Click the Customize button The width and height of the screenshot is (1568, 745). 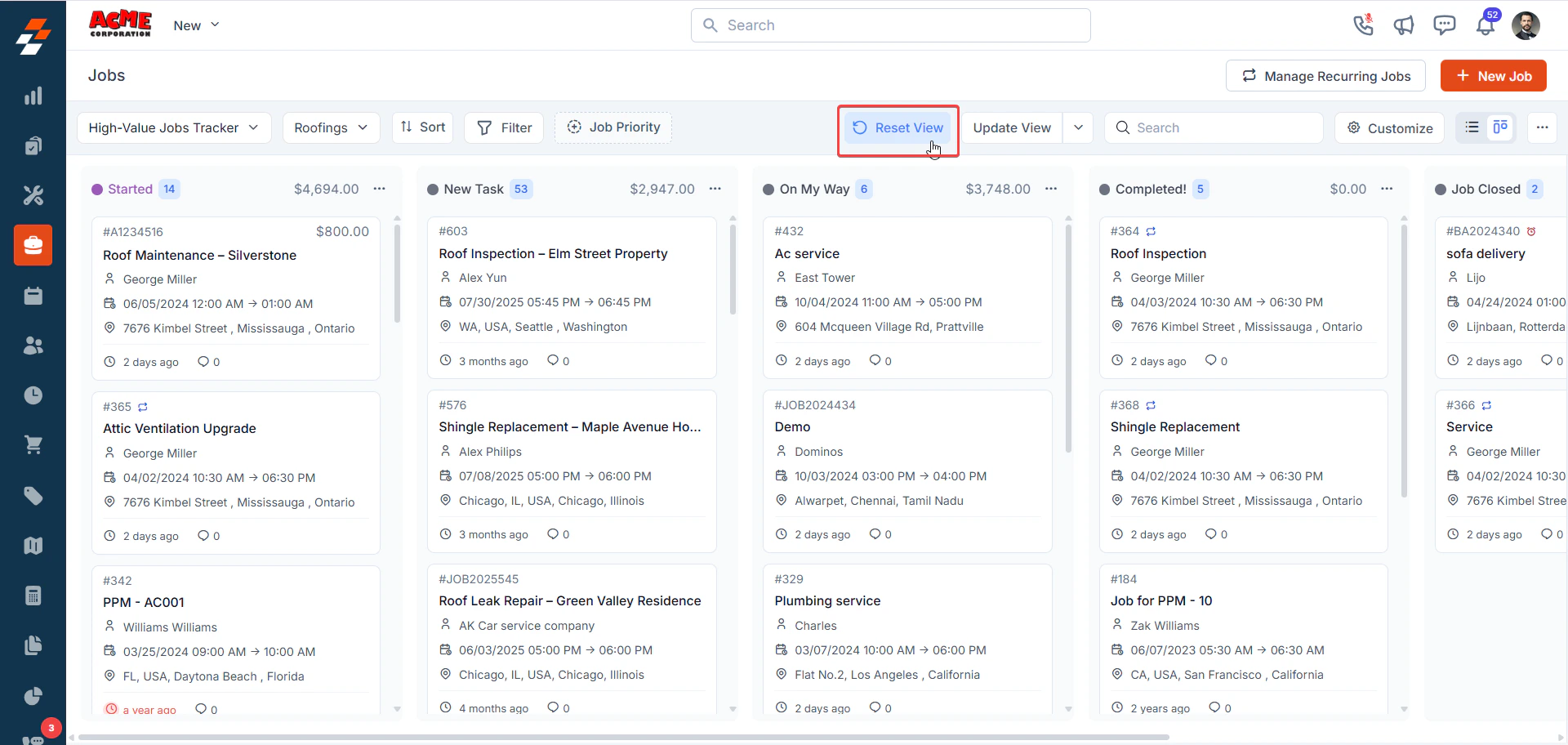tap(1390, 127)
